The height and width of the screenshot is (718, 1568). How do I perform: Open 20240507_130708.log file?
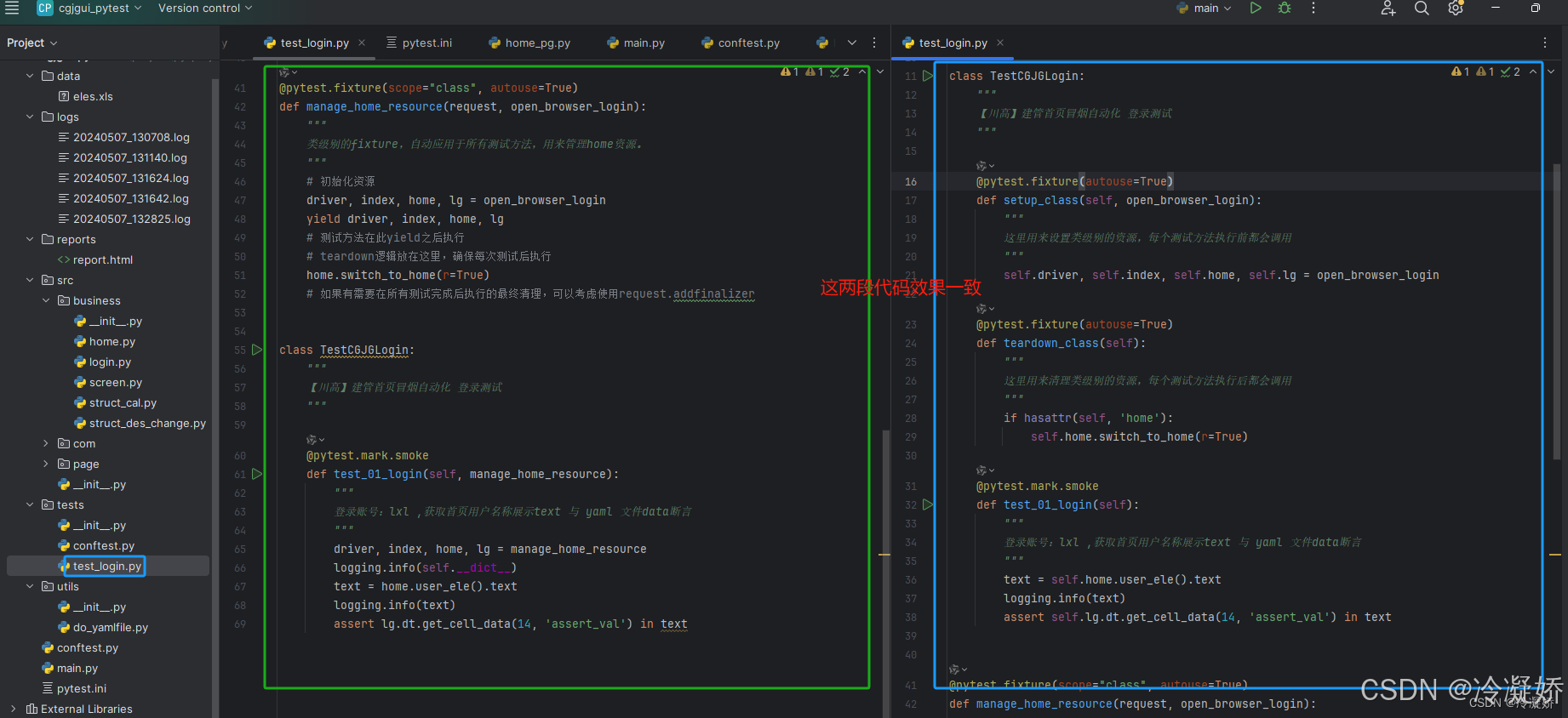[131, 137]
